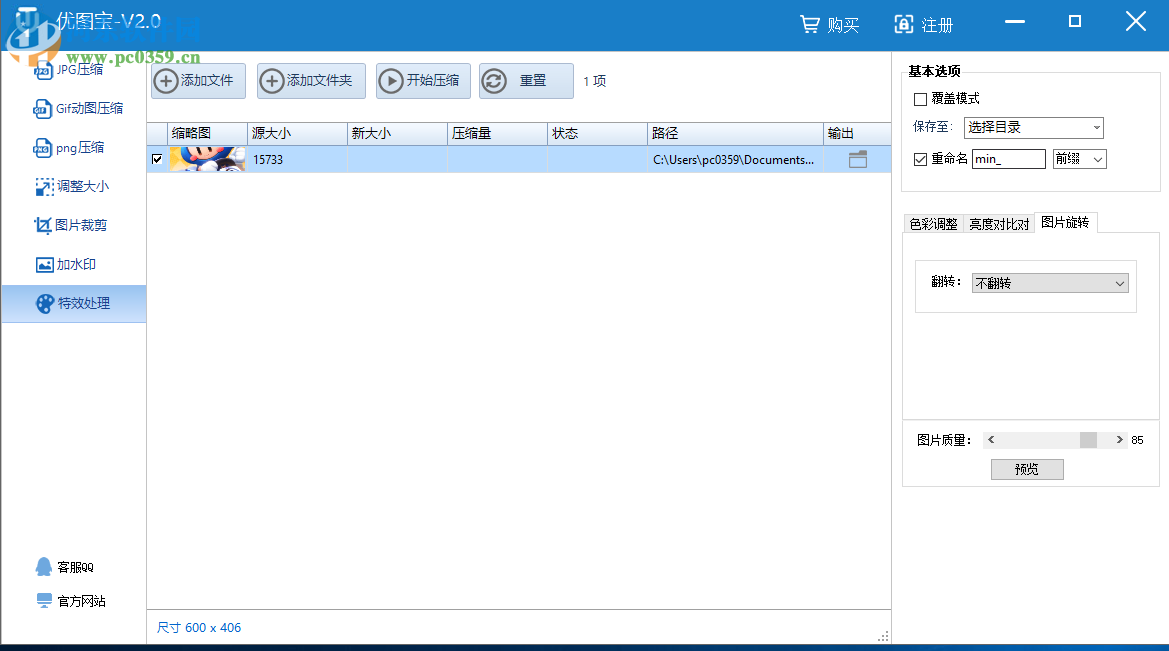Screen dimensions: 1169x651
Task: Uncheck the 重命名 checkbox
Action: [920, 159]
